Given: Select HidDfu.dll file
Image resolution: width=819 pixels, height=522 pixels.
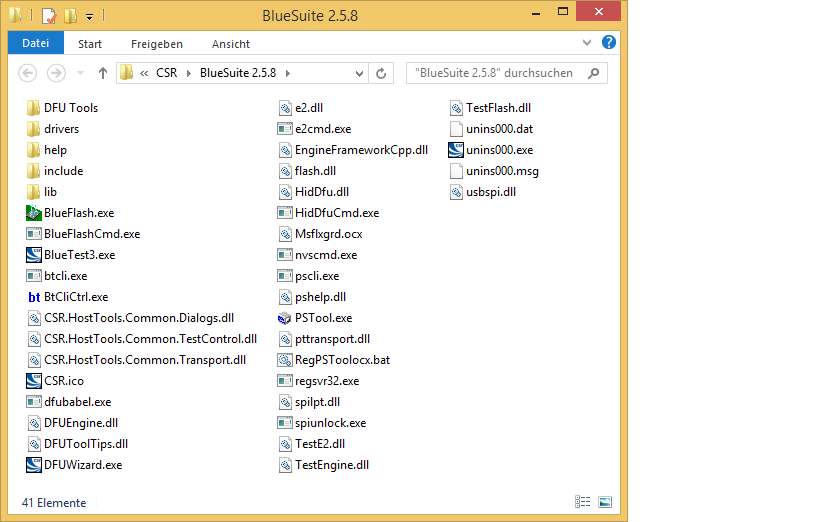Looking at the screenshot, I should pos(313,192).
